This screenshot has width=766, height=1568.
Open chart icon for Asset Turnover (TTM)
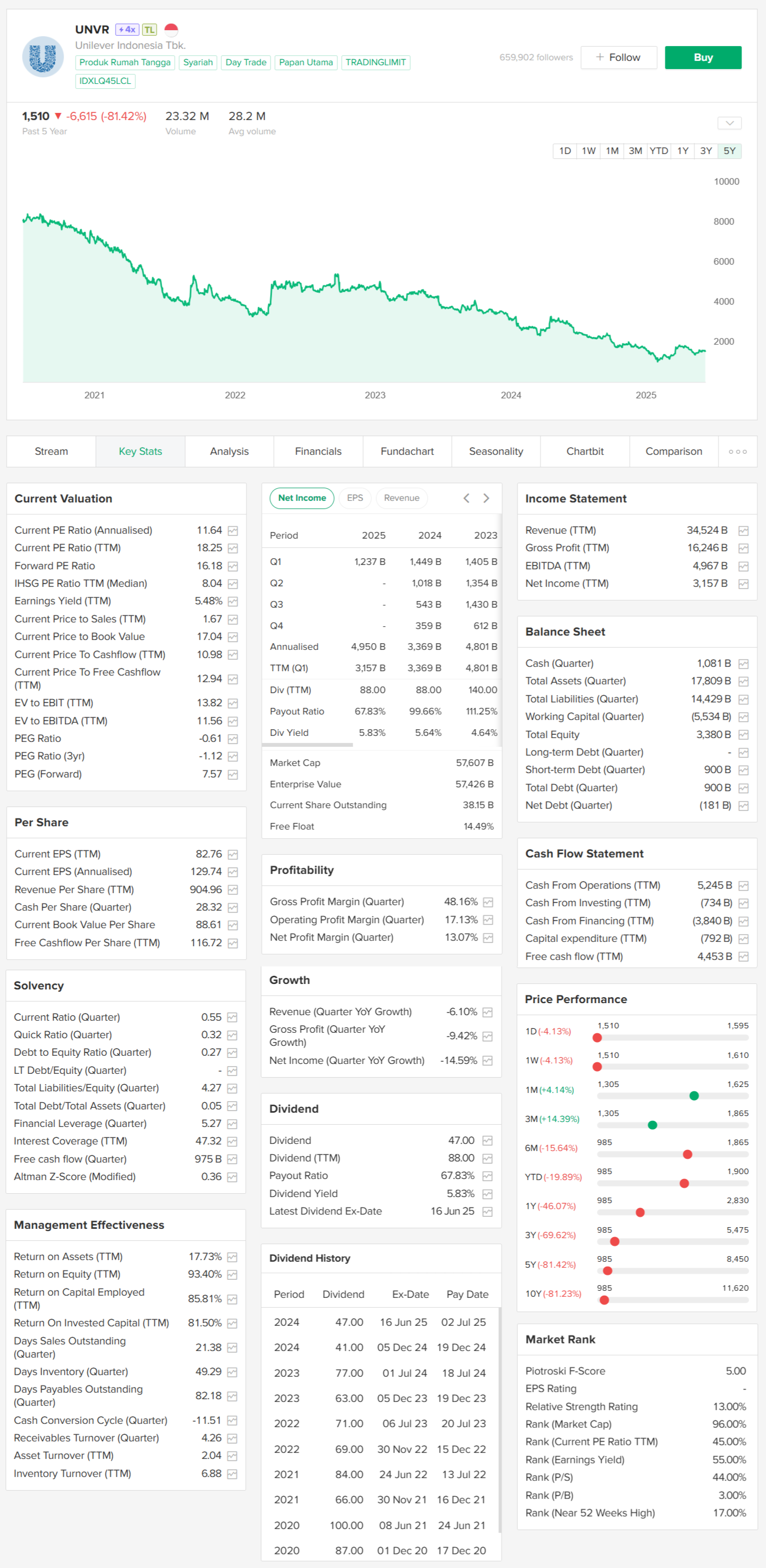coord(232,1455)
